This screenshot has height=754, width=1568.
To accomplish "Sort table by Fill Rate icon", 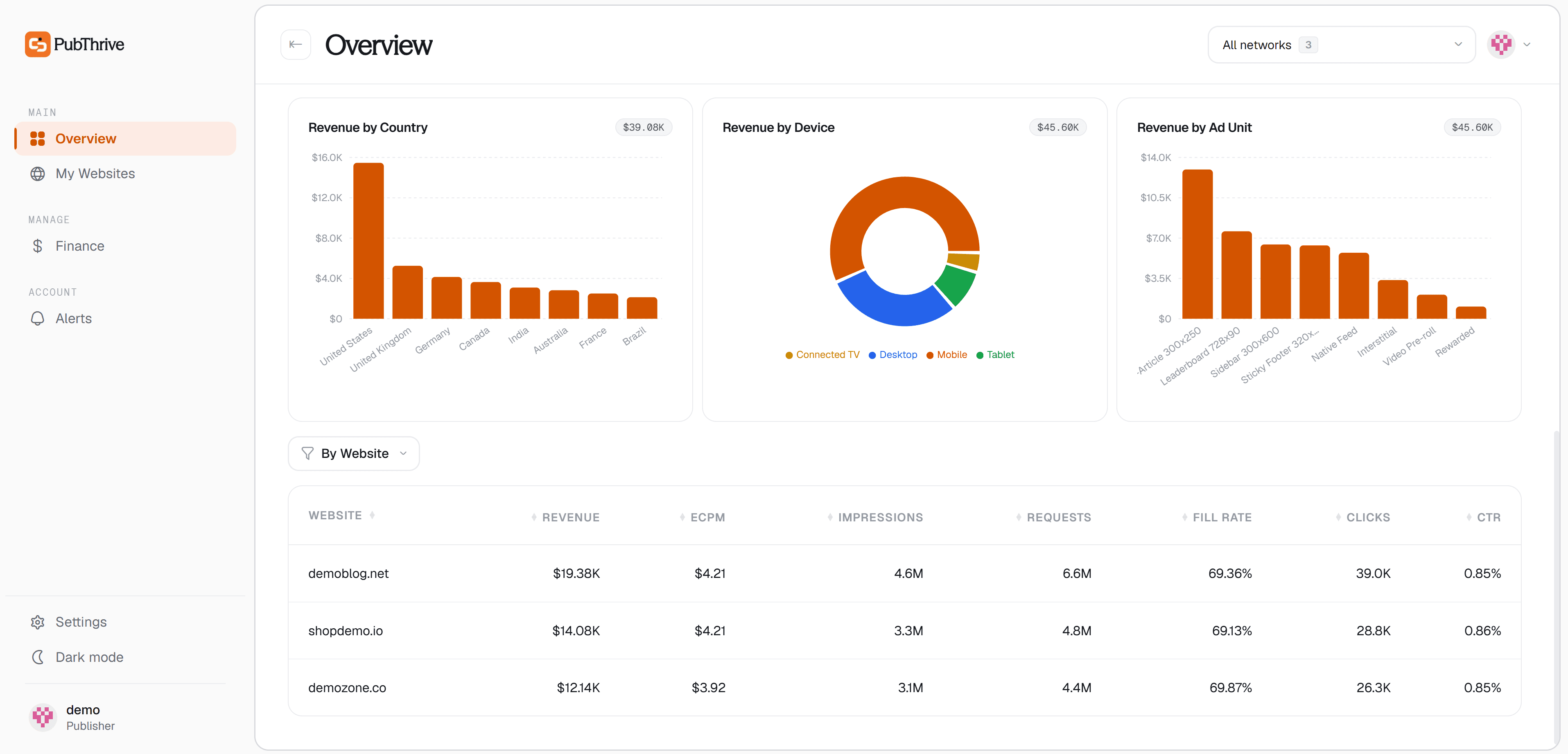I will (1184, 517).
